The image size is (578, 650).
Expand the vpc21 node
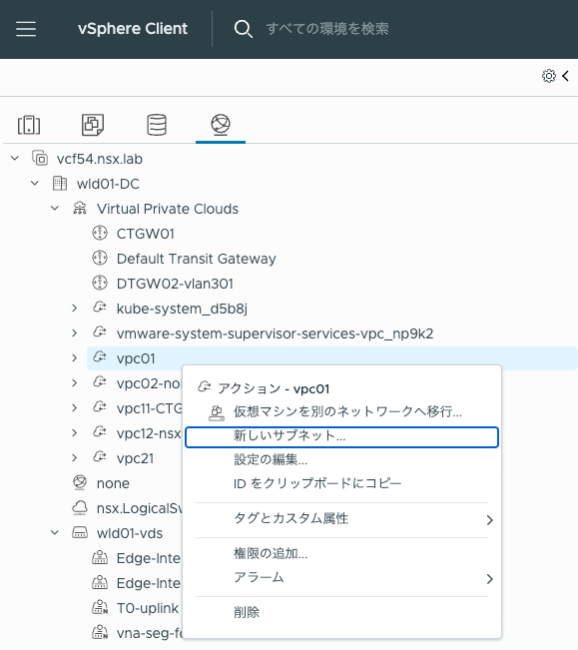75,458
